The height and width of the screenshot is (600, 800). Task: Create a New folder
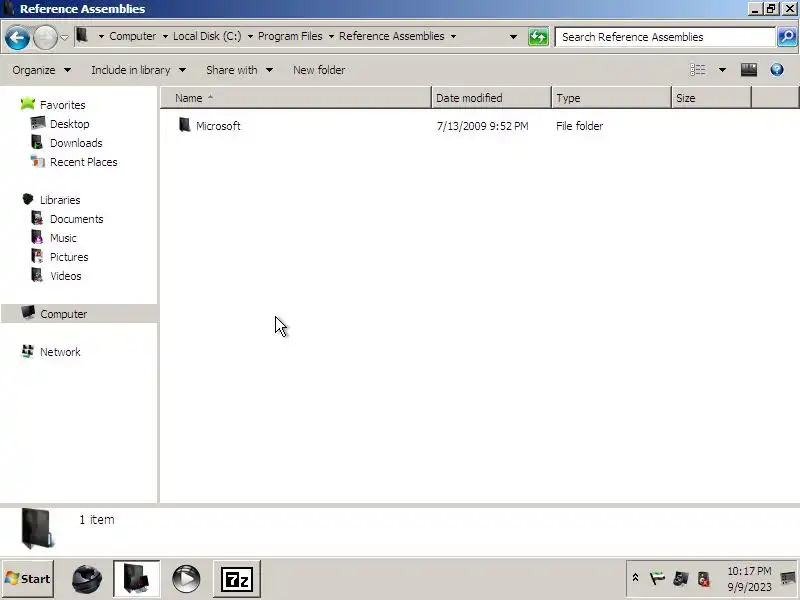319,70
